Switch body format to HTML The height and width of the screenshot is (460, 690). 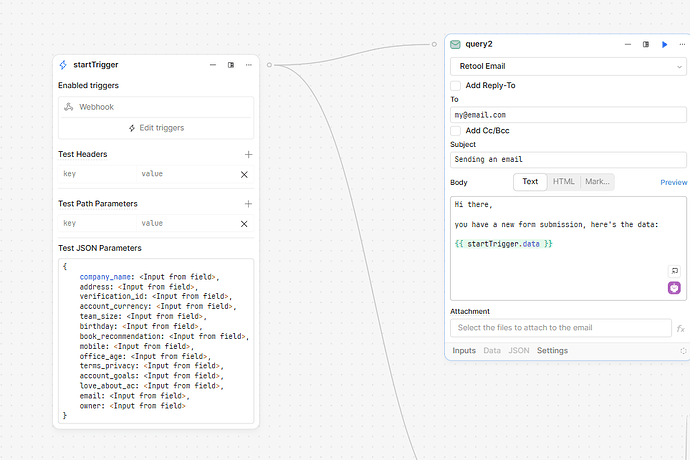pyautogui.click(x=564, y=181)
